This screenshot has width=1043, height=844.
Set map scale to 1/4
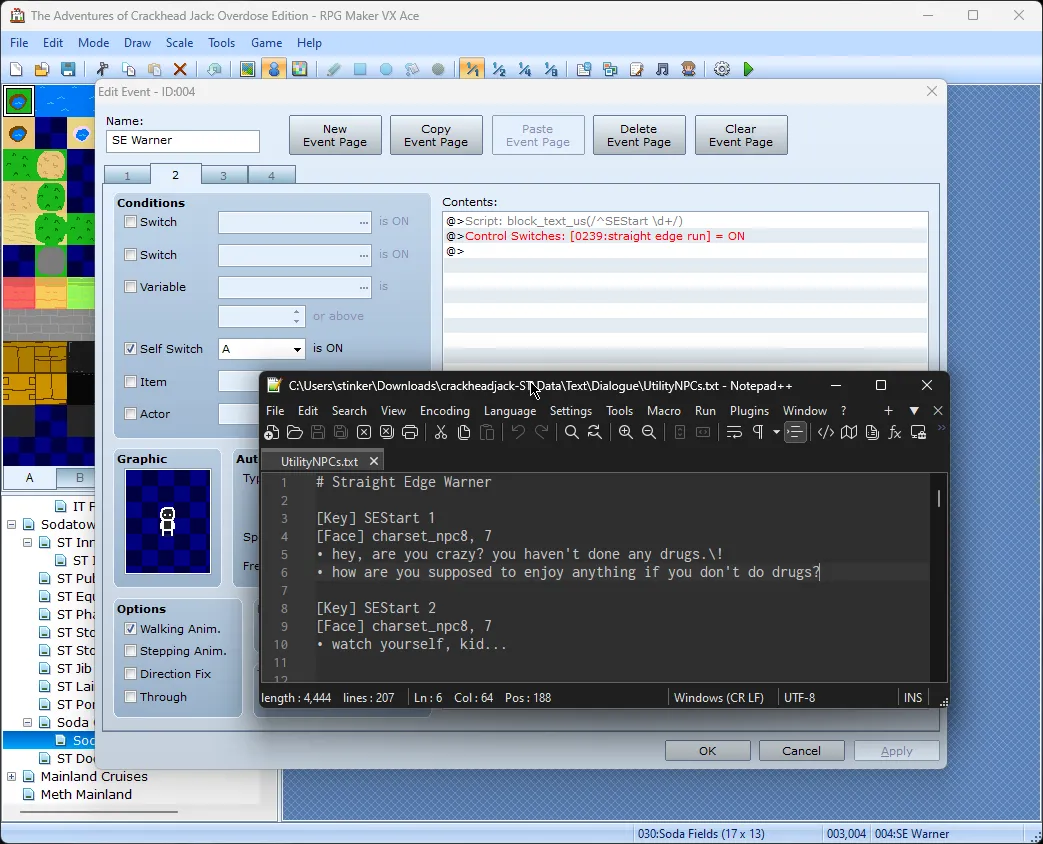524,69
